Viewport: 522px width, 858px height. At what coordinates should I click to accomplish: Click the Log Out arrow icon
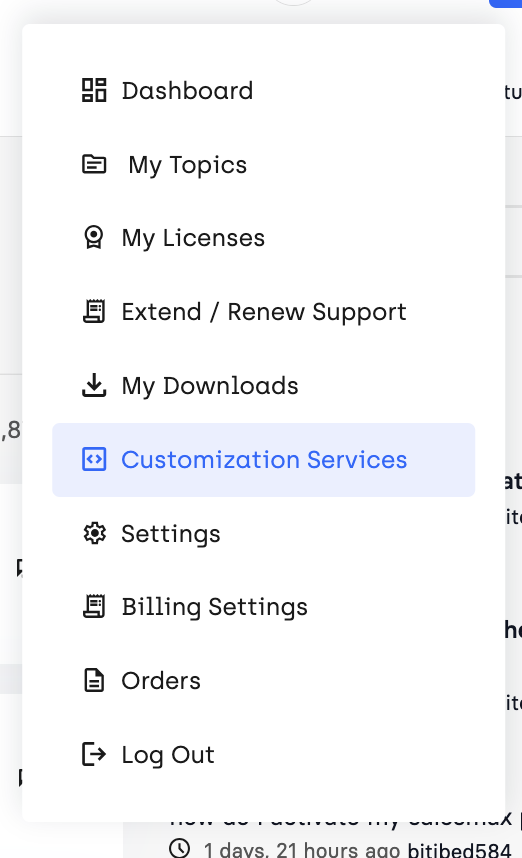[x=94, y=755]
